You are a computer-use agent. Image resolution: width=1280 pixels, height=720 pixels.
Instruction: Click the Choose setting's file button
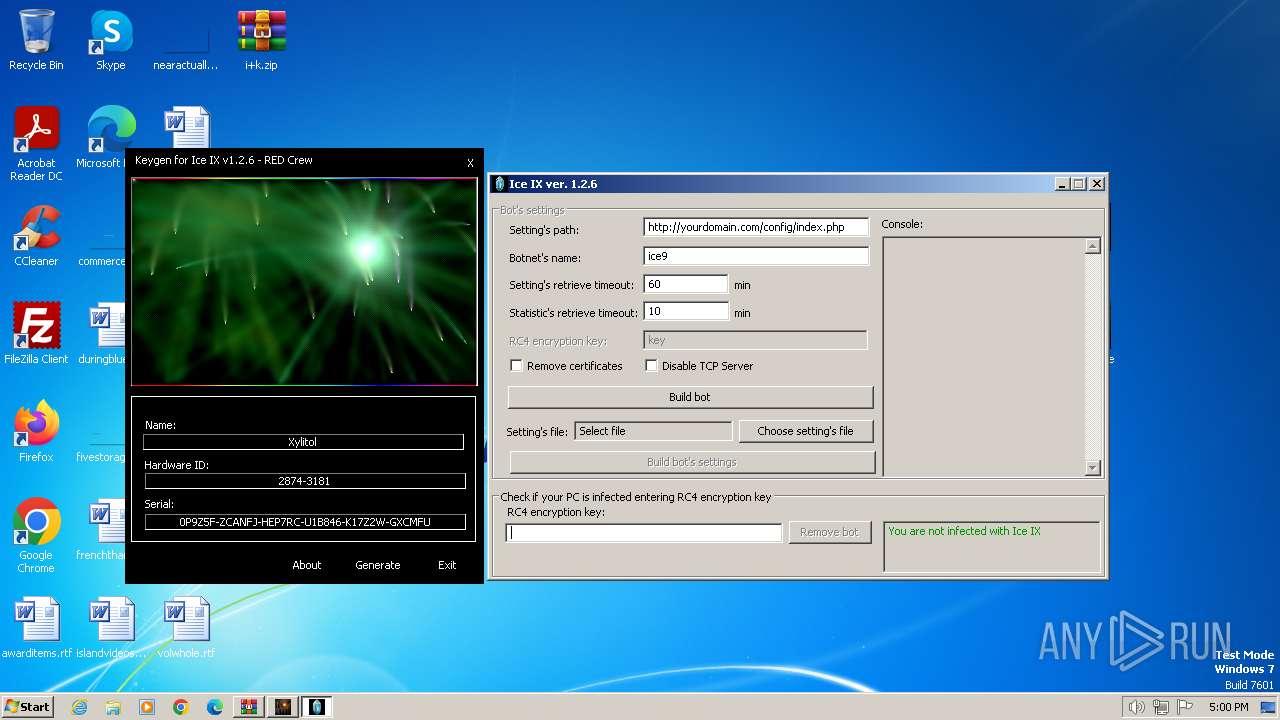805,431
